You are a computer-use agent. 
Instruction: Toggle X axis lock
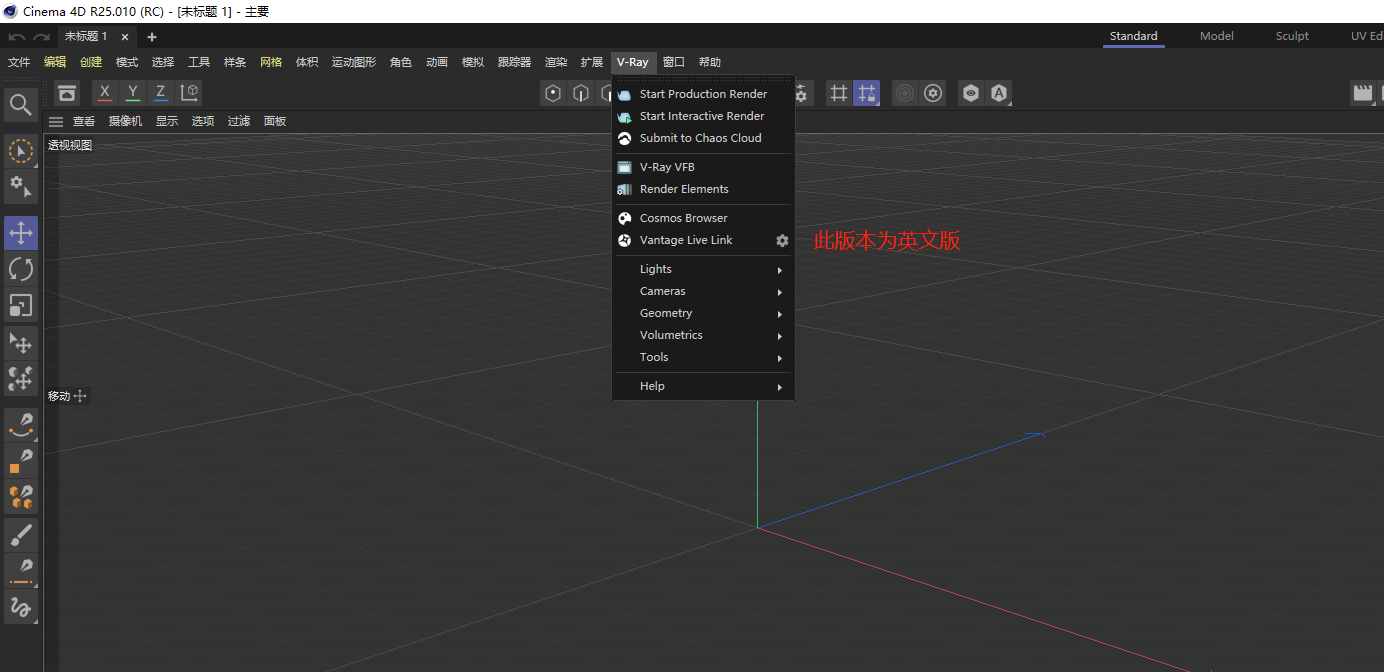click(105, 93)
